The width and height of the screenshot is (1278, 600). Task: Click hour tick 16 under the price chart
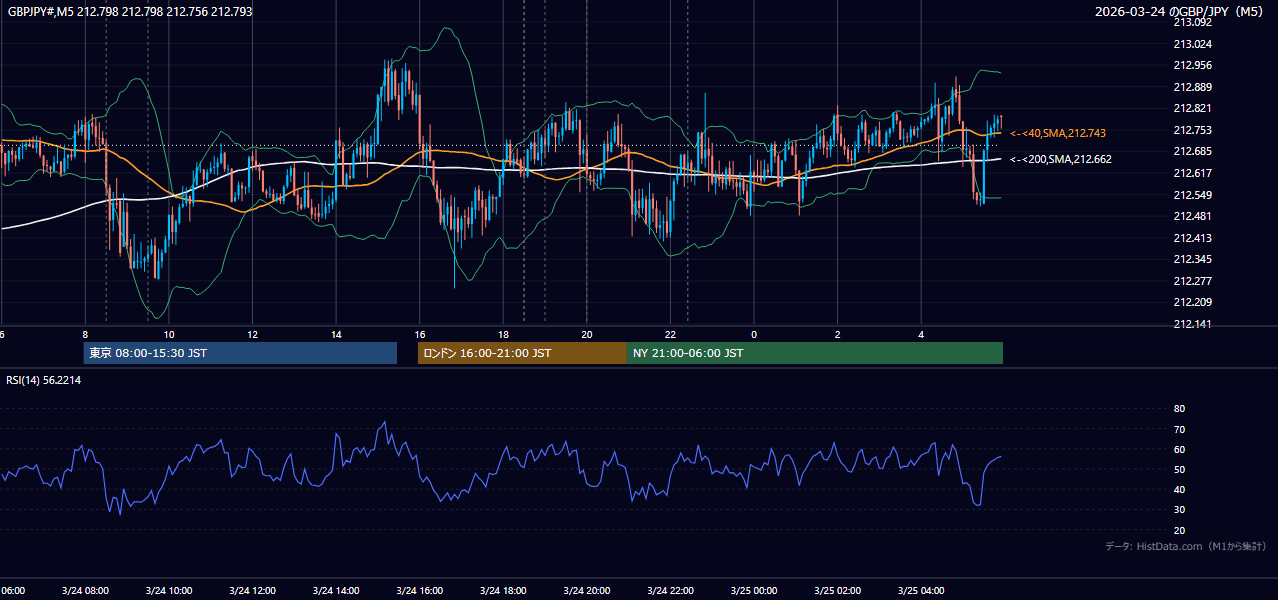click(420, 335)
